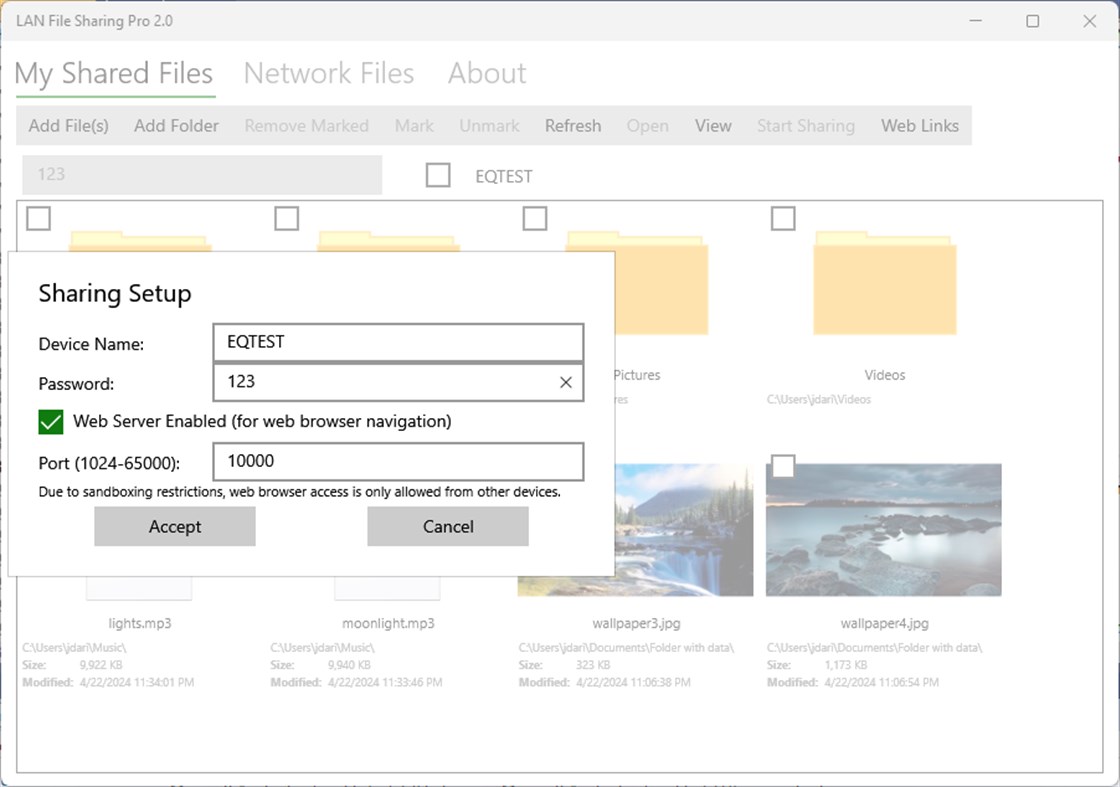Open the About tab
Image resolution: width=1120 pixels, height=787 pixels.
click(486, 72)
